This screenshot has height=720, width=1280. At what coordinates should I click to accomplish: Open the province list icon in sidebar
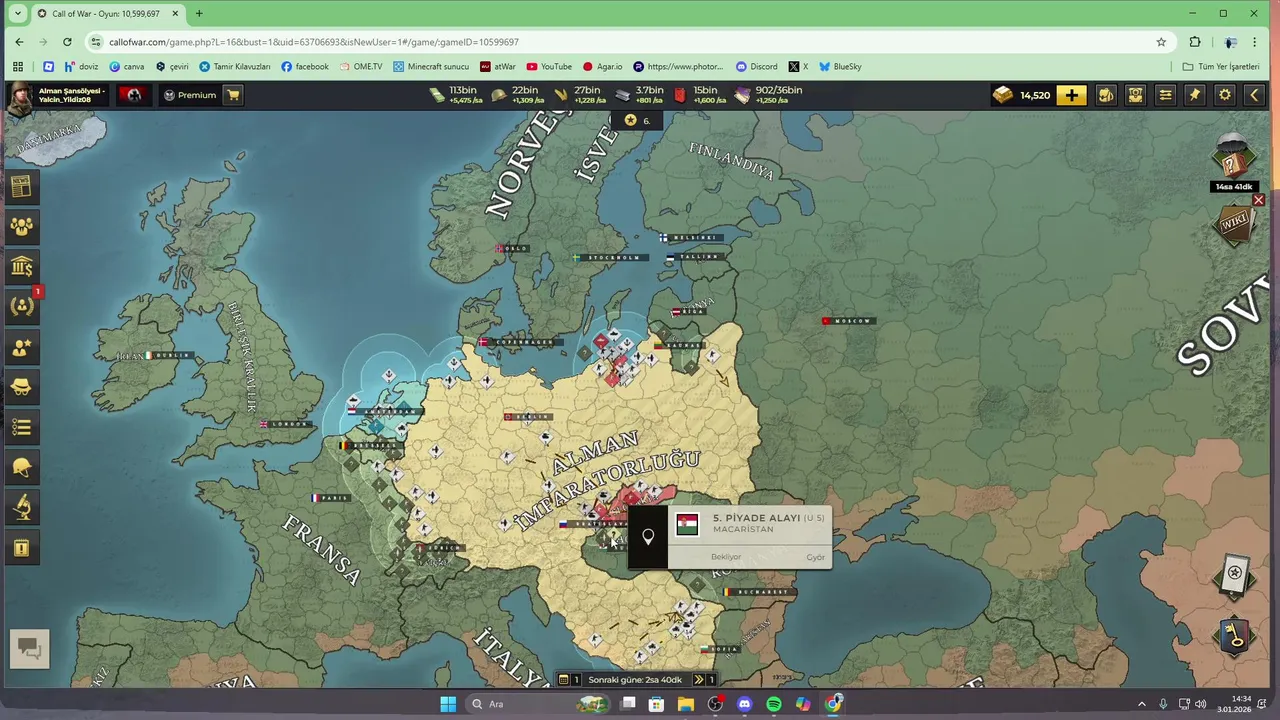22,427
